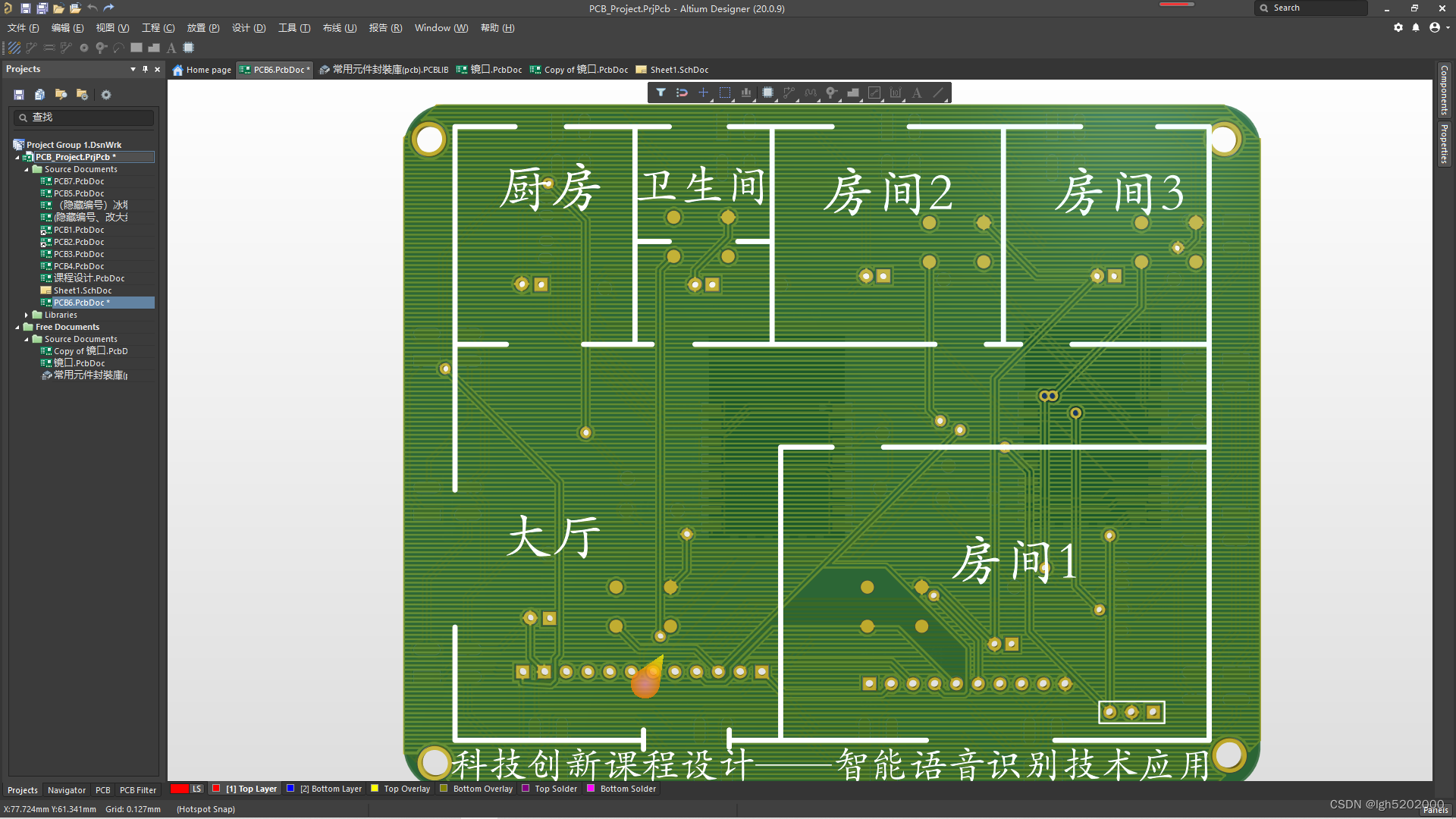Click the place string 'A' icon in active bar
The width and height of the screenshot is (1456, 819).
[917, 93]
